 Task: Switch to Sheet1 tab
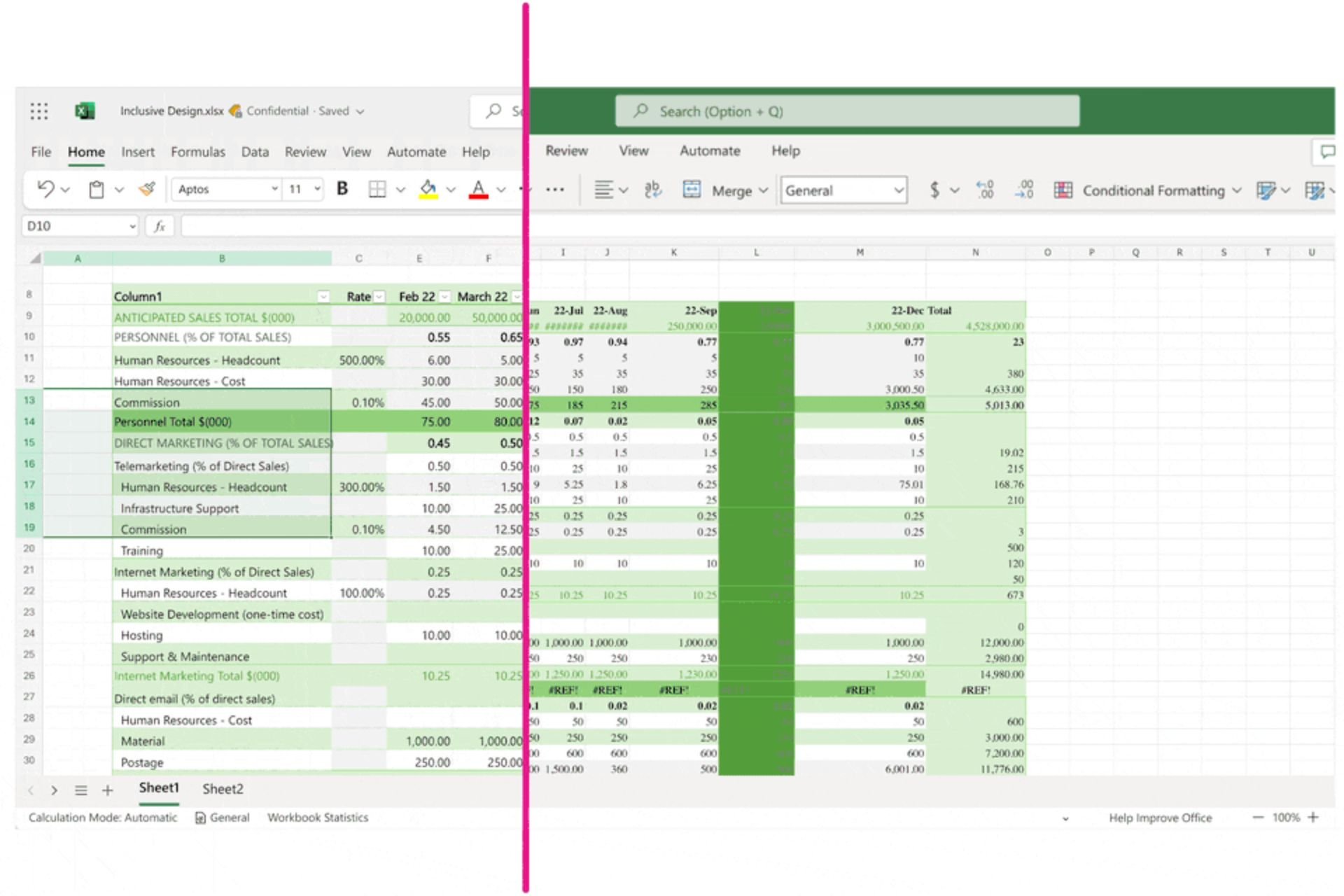[x=159, y=788]
